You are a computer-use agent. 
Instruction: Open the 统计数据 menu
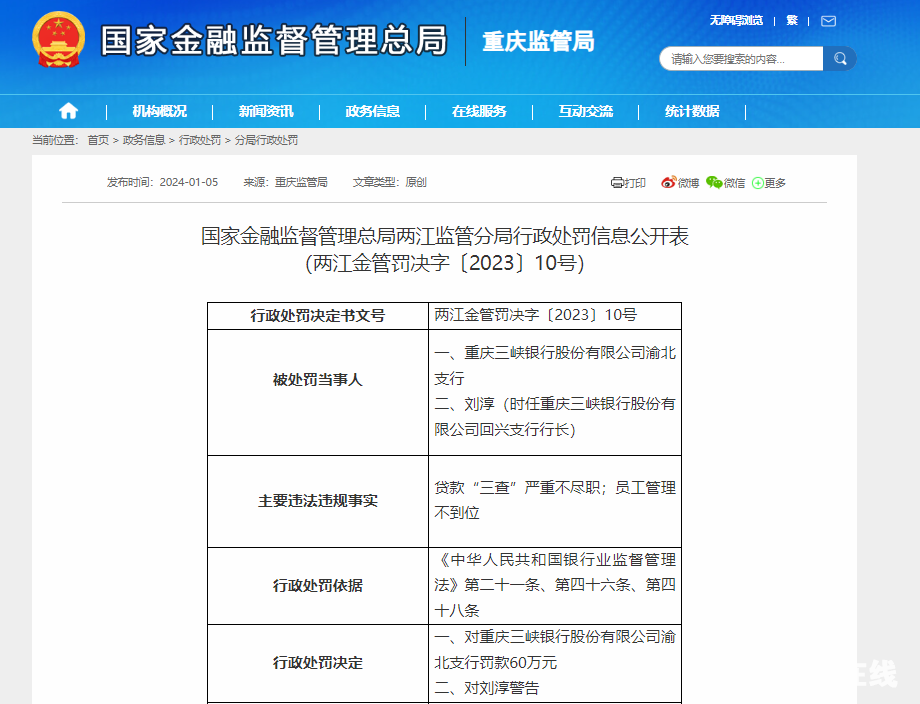coord(692,111)
